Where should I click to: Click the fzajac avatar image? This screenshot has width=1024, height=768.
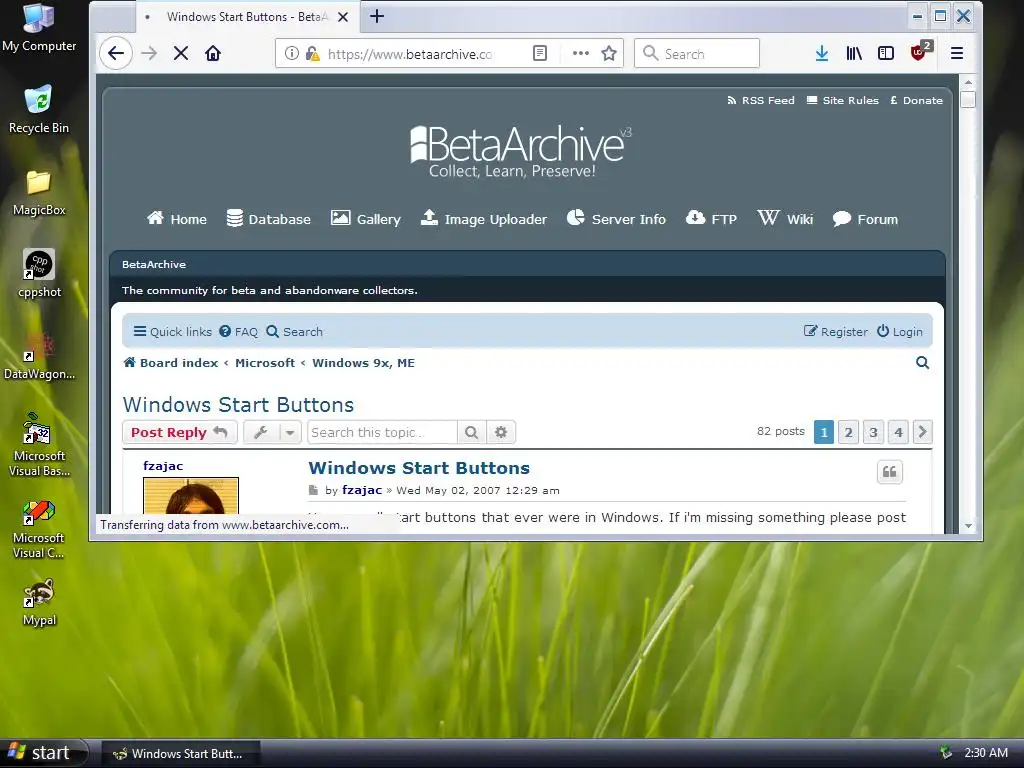[x=191, y=496]
